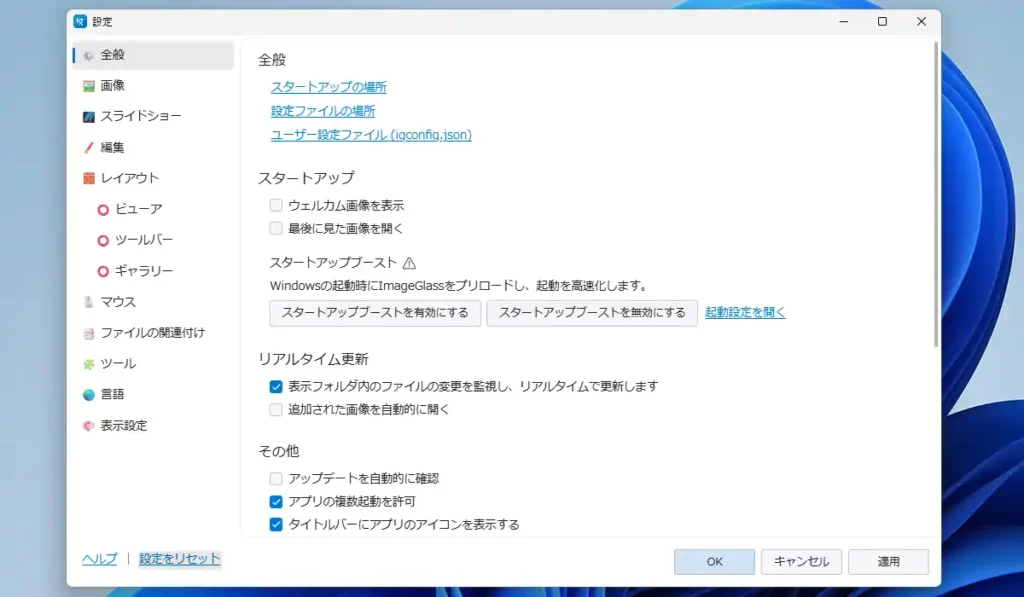
Task: Uncheck 追加された画像を自動的に開く option
Action: click(276, 407)
